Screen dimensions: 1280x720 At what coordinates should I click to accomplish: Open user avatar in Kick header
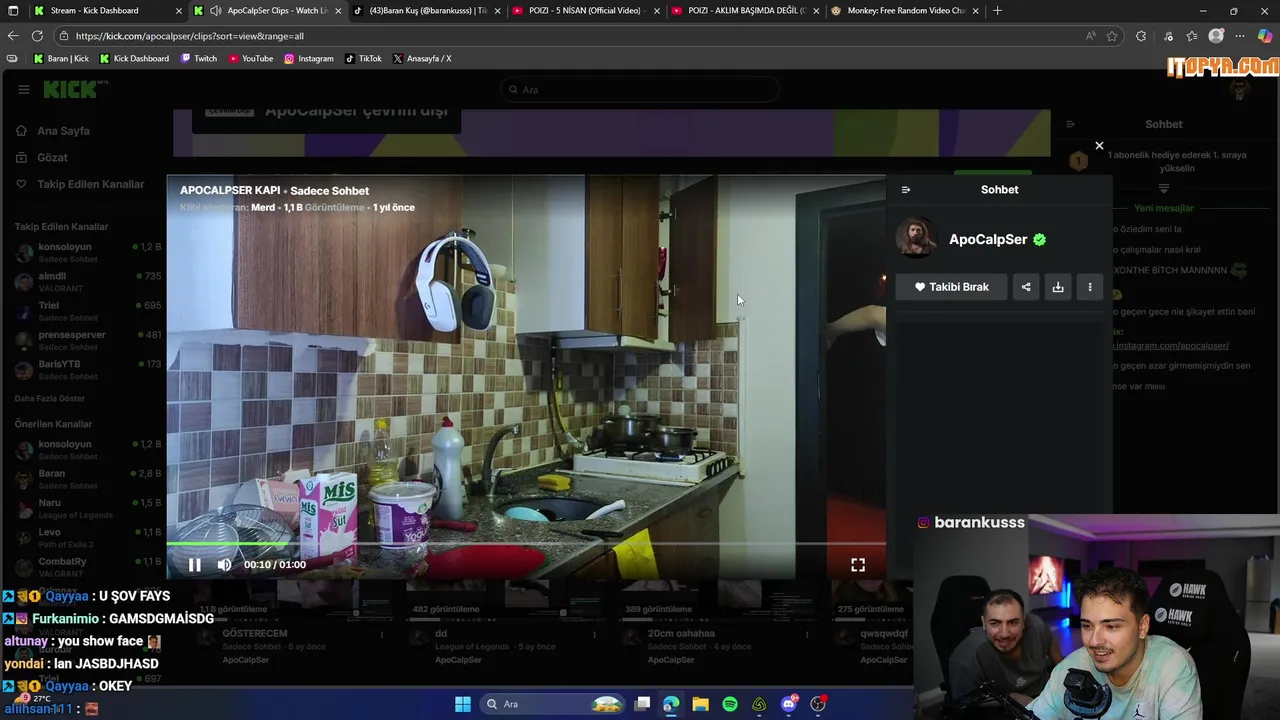(x=1240, y=90)
